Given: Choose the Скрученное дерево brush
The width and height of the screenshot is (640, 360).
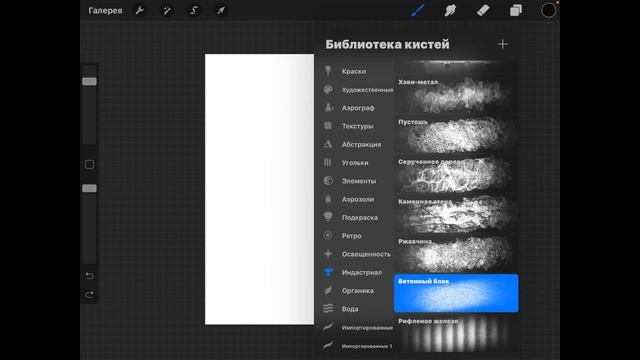Looking at the screenshot, I should 456,174.
